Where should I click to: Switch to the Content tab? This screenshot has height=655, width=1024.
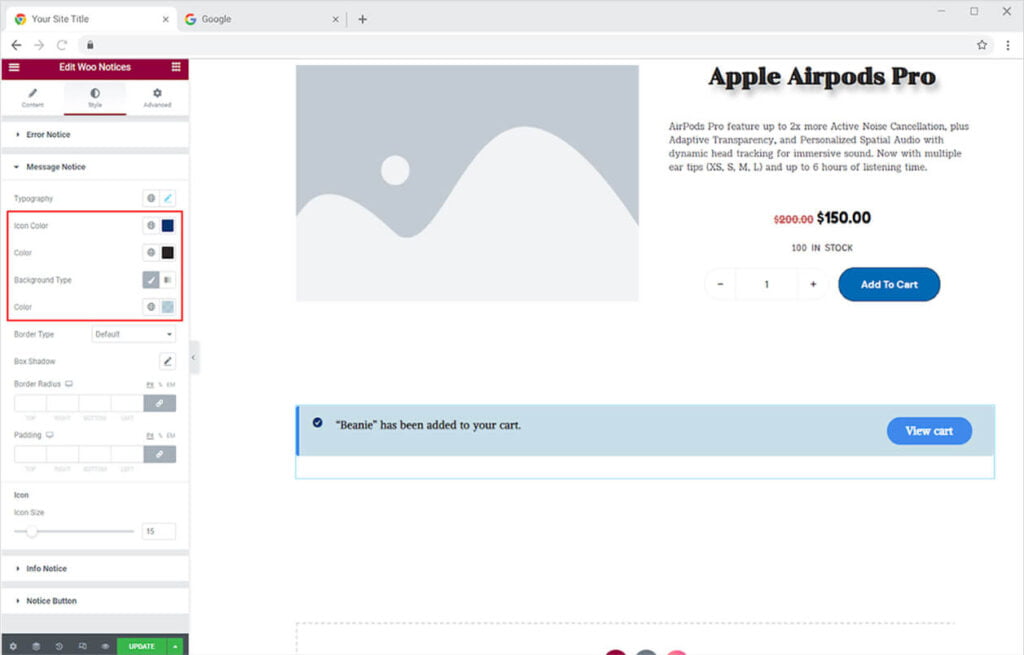click(33, 99)
